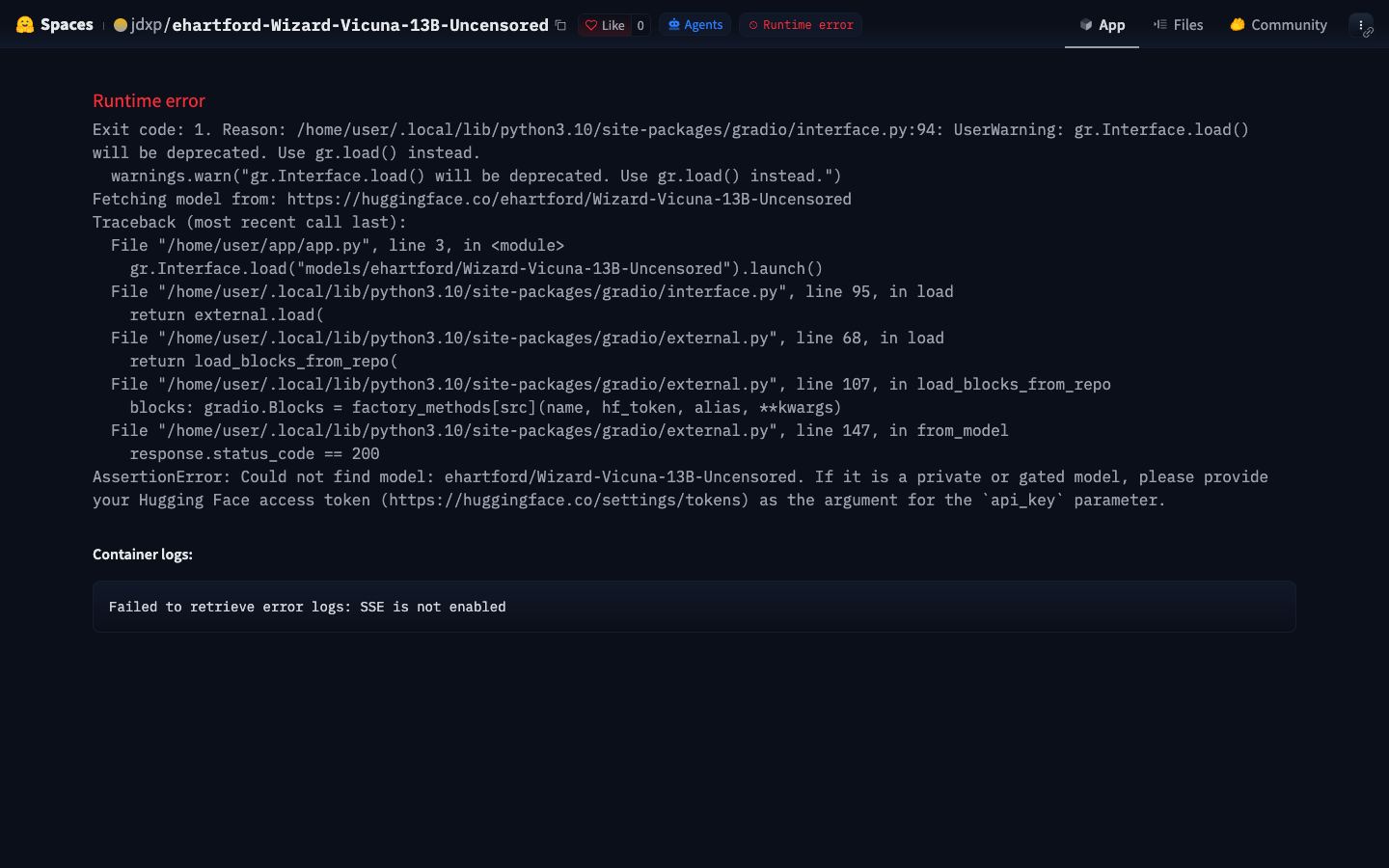Click the line starting with 'Exit code: 1. Reason:'
This screenshot has height=868, width=1389.
click(670, 129)
